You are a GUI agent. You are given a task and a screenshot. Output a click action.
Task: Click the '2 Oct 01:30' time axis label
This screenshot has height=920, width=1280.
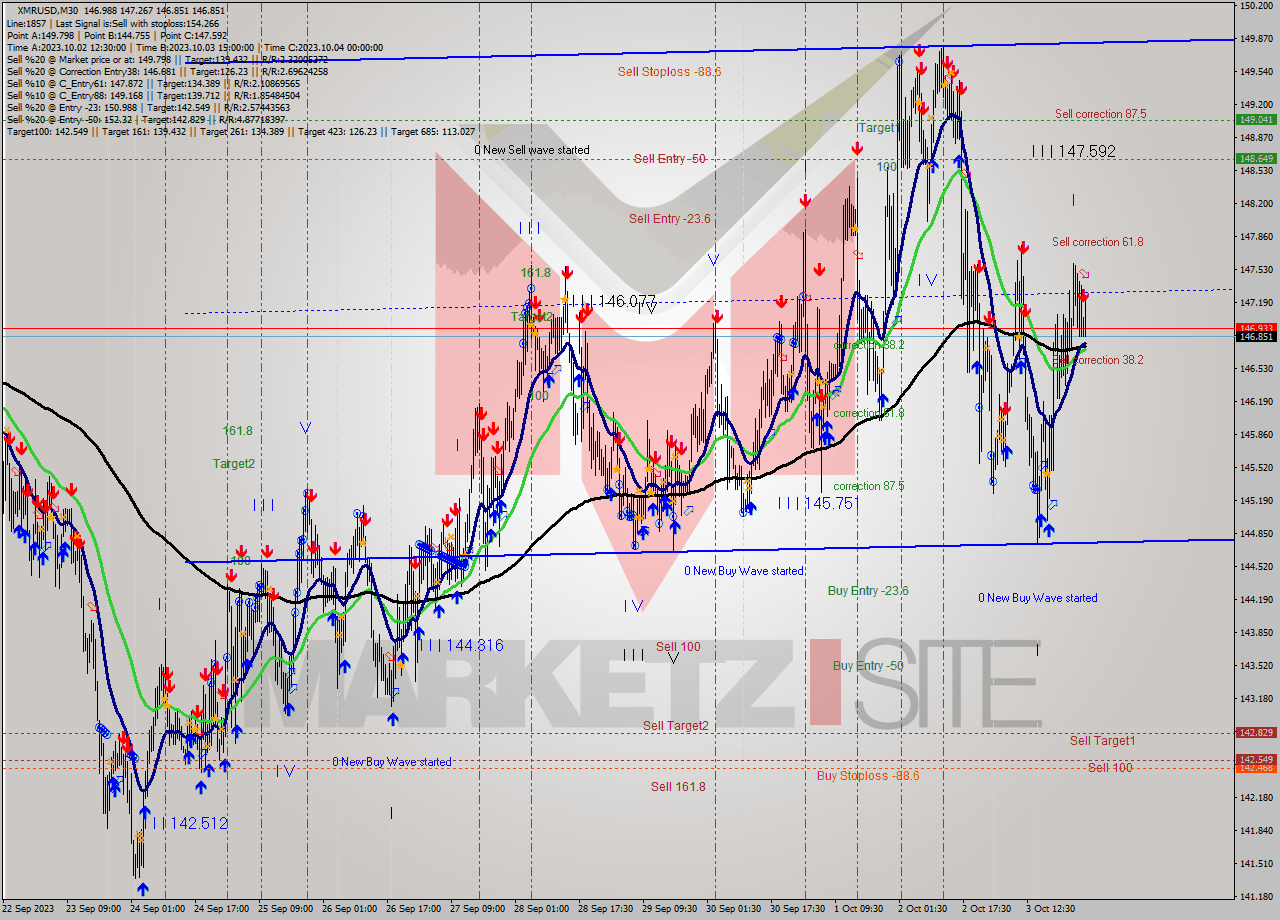click(922, 909)
